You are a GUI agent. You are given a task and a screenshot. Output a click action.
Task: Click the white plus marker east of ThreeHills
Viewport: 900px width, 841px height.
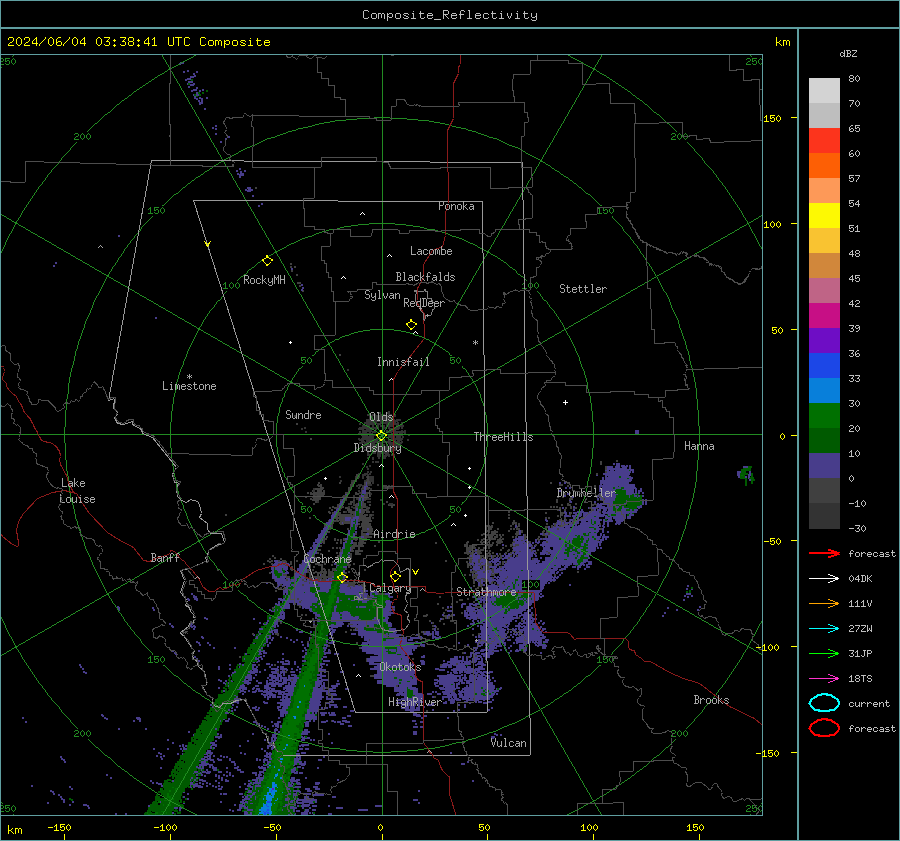[x=565, y=402]
